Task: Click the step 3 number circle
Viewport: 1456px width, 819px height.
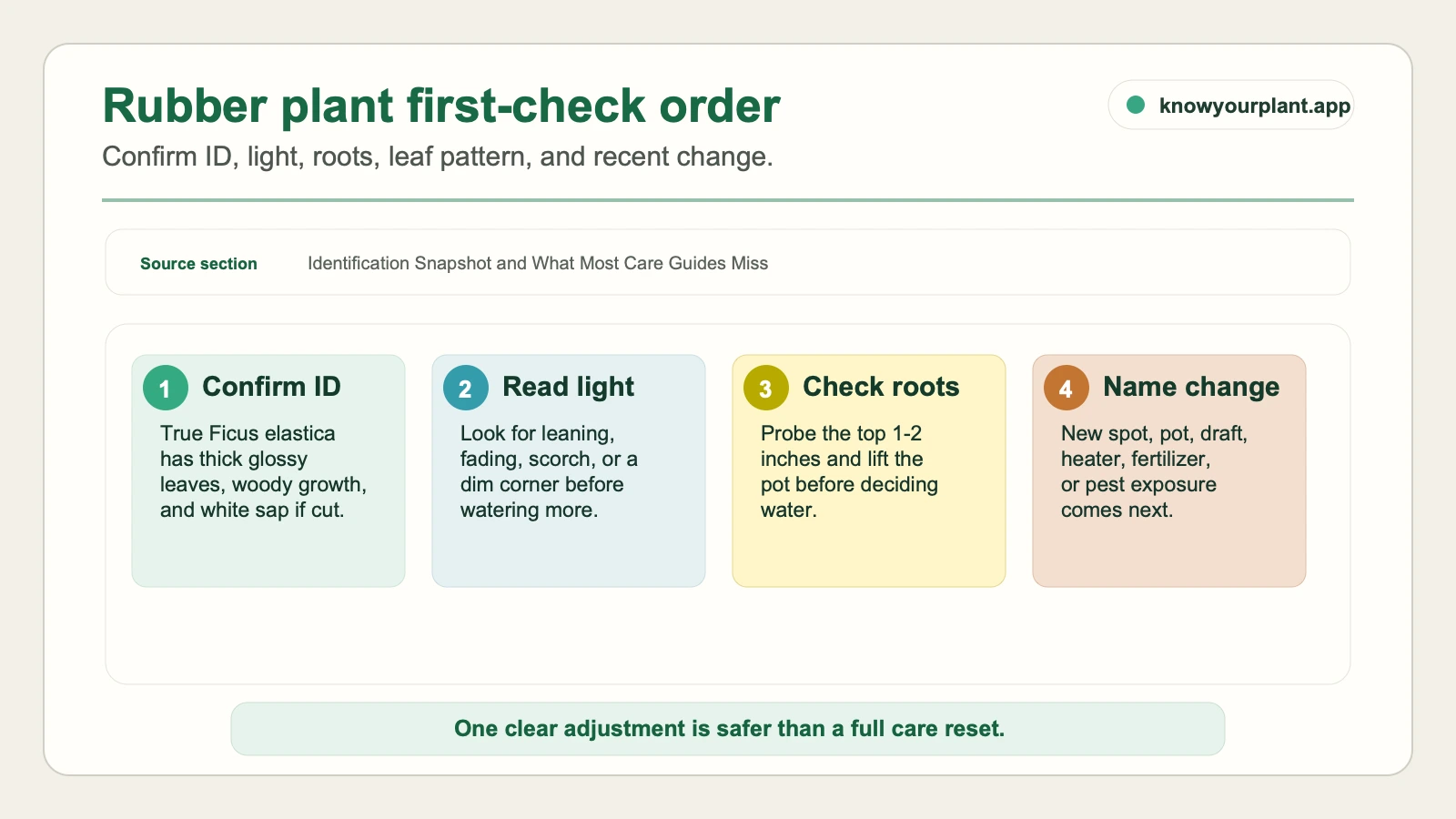Action: tap(765, 388)
